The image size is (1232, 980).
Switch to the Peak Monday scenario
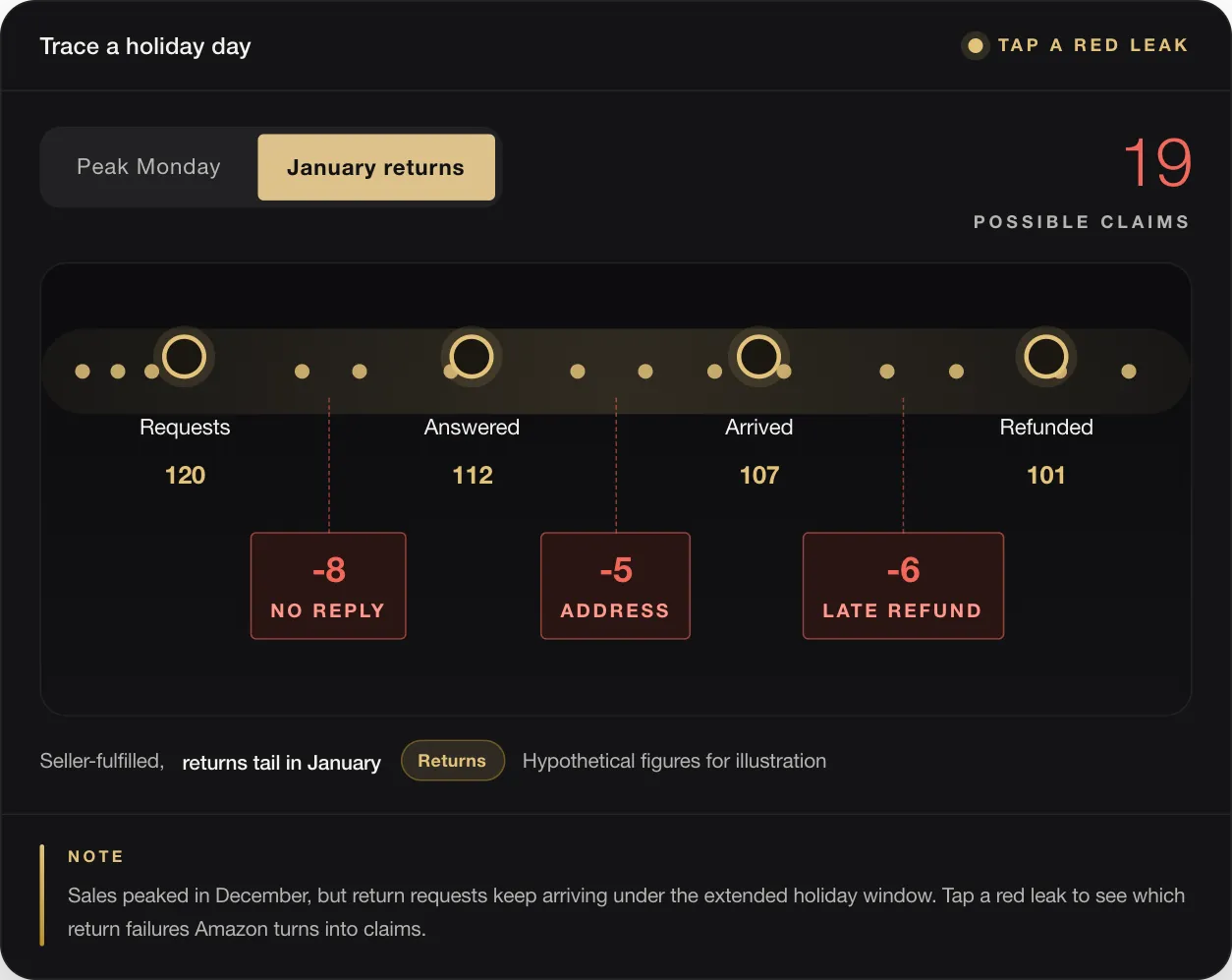tap(149, 167)
